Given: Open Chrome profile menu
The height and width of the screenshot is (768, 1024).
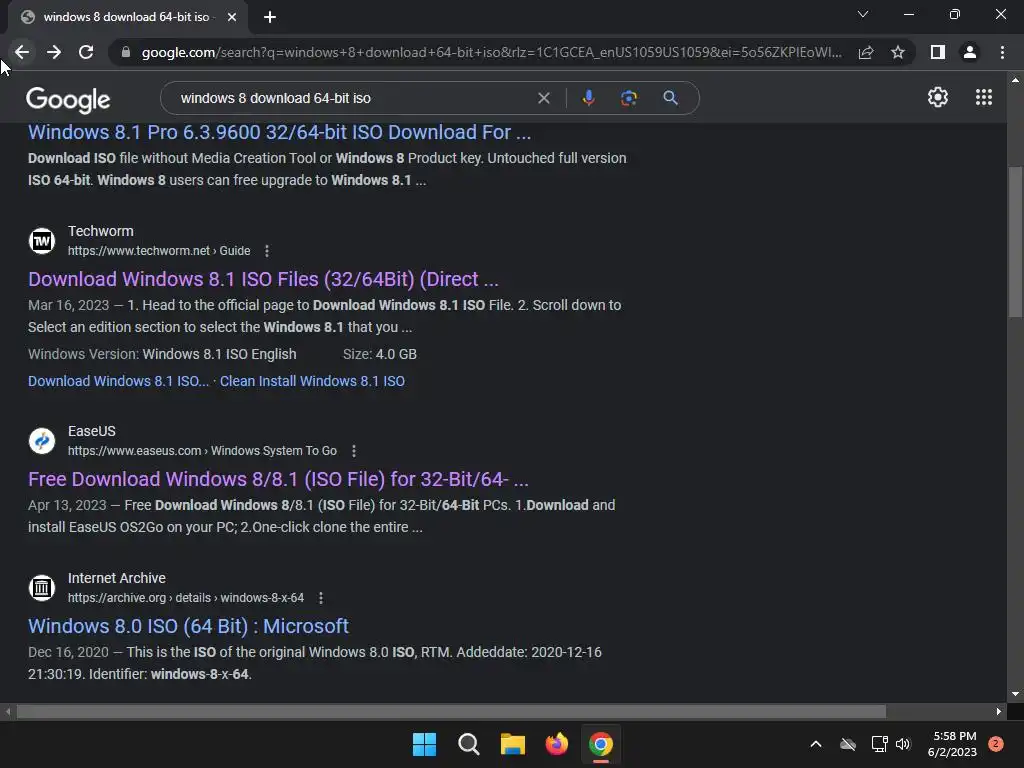Looking at the screenshot, I should tap(970, 52).
